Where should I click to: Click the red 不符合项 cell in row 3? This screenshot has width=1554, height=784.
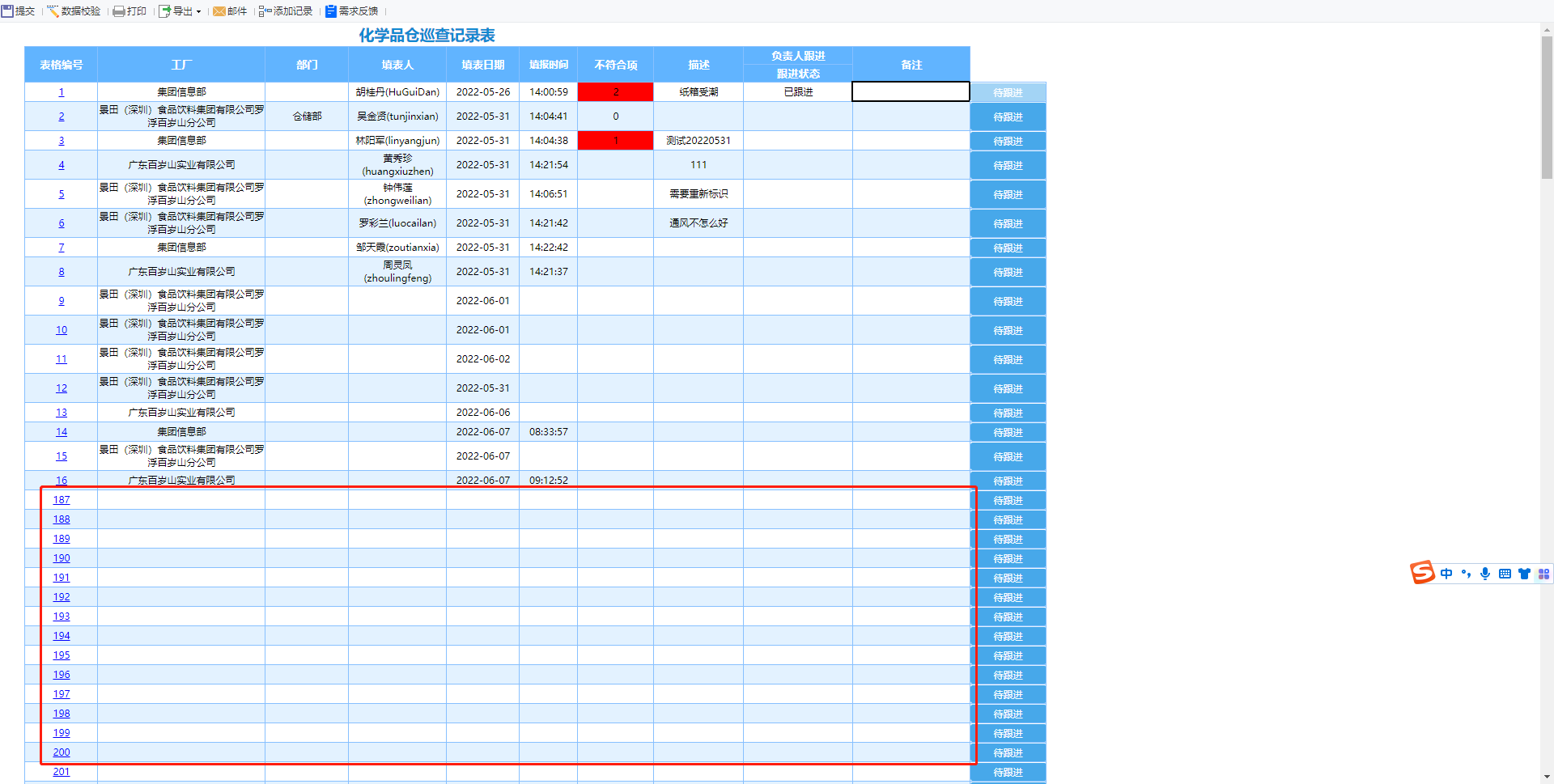point(615,141)
